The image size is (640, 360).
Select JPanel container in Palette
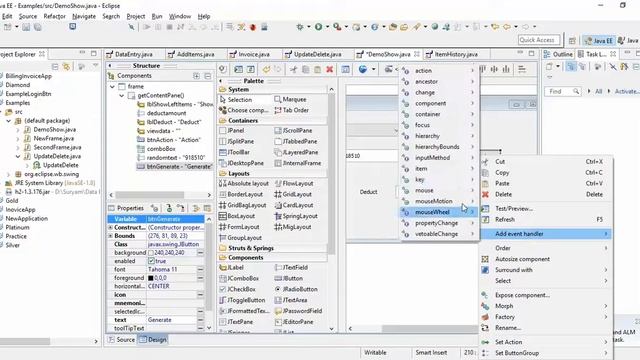pyautogui.click(x=232, y=131)
